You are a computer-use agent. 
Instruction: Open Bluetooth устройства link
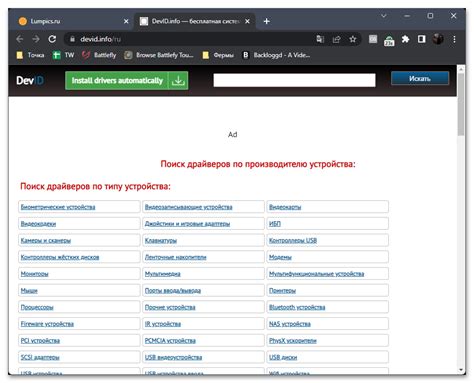tap(297, 307)
